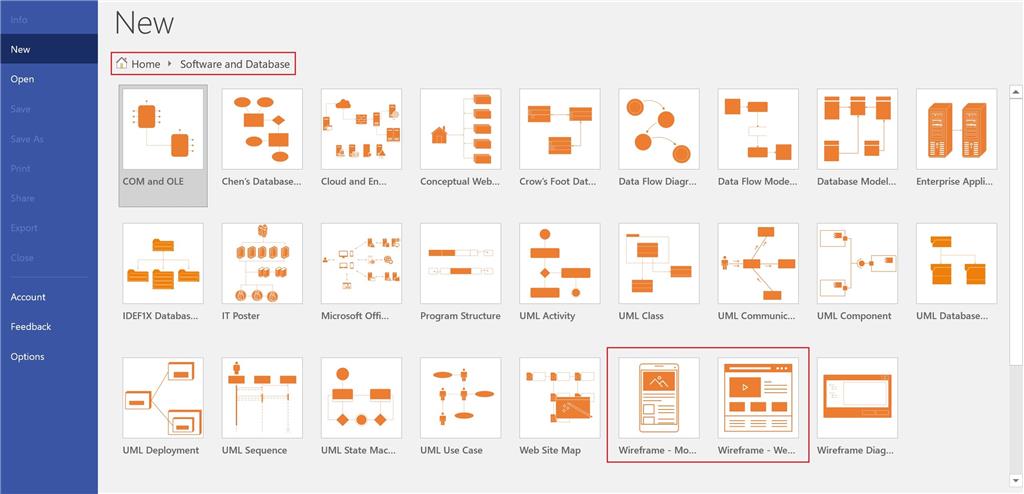
Task: Click the Home breadcrumb link
Action: pos(138,64)
